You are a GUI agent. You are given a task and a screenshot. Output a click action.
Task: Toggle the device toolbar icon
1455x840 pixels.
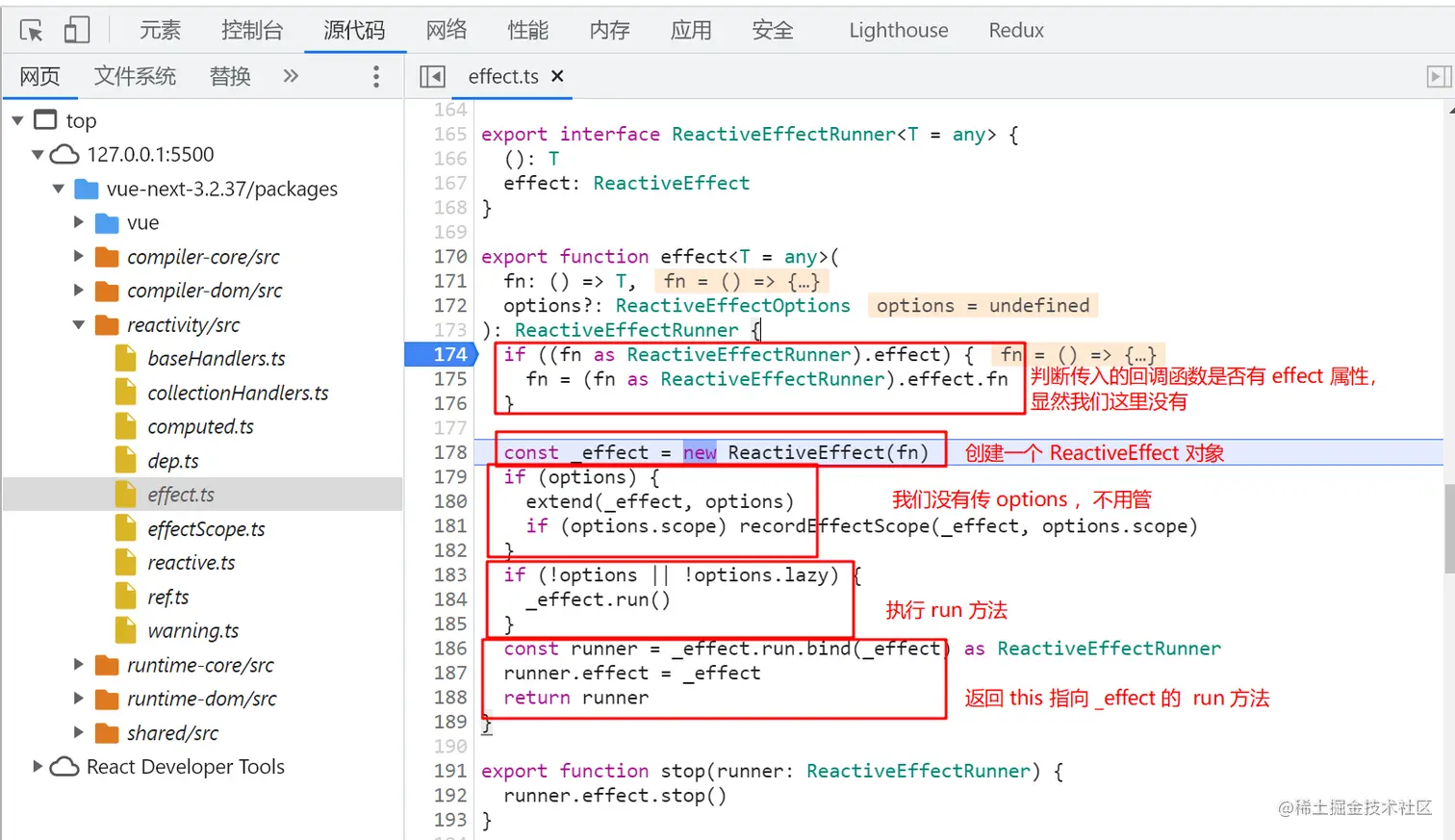tap(76, 31)
